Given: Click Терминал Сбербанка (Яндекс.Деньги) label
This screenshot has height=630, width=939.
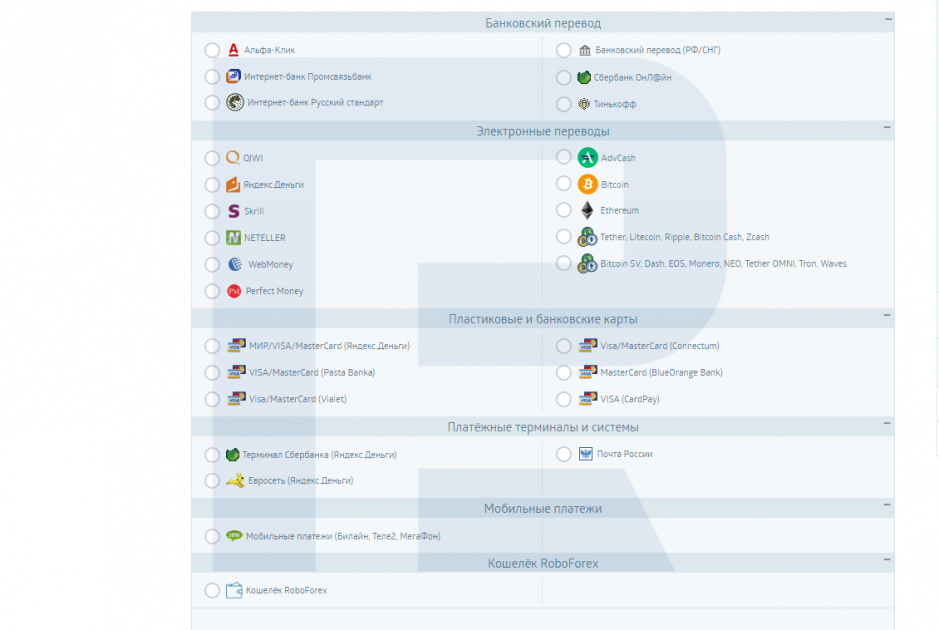Looking at the screenshot, I should point(319,455).
